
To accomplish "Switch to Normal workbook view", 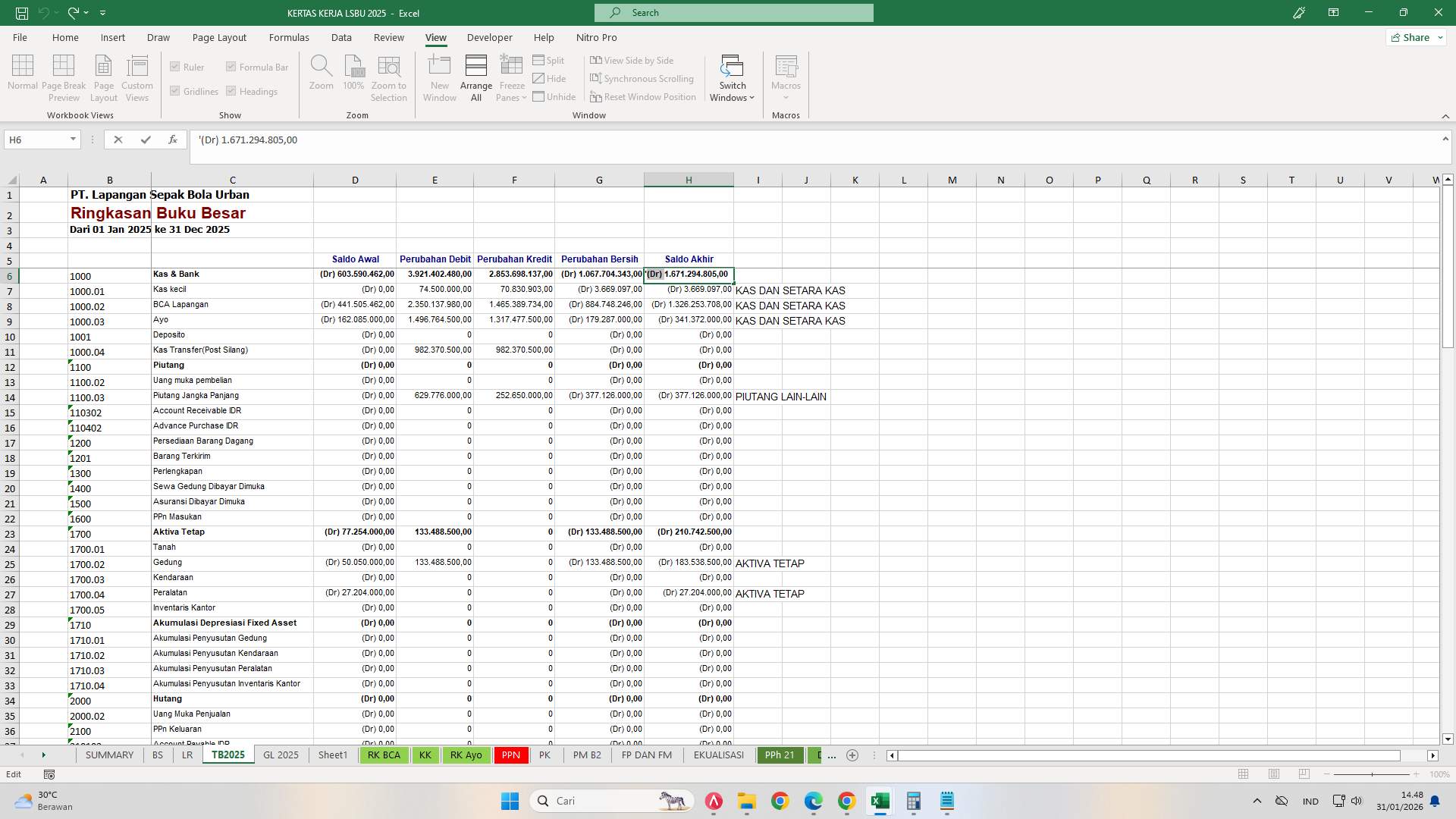I will tap(22, 76).
